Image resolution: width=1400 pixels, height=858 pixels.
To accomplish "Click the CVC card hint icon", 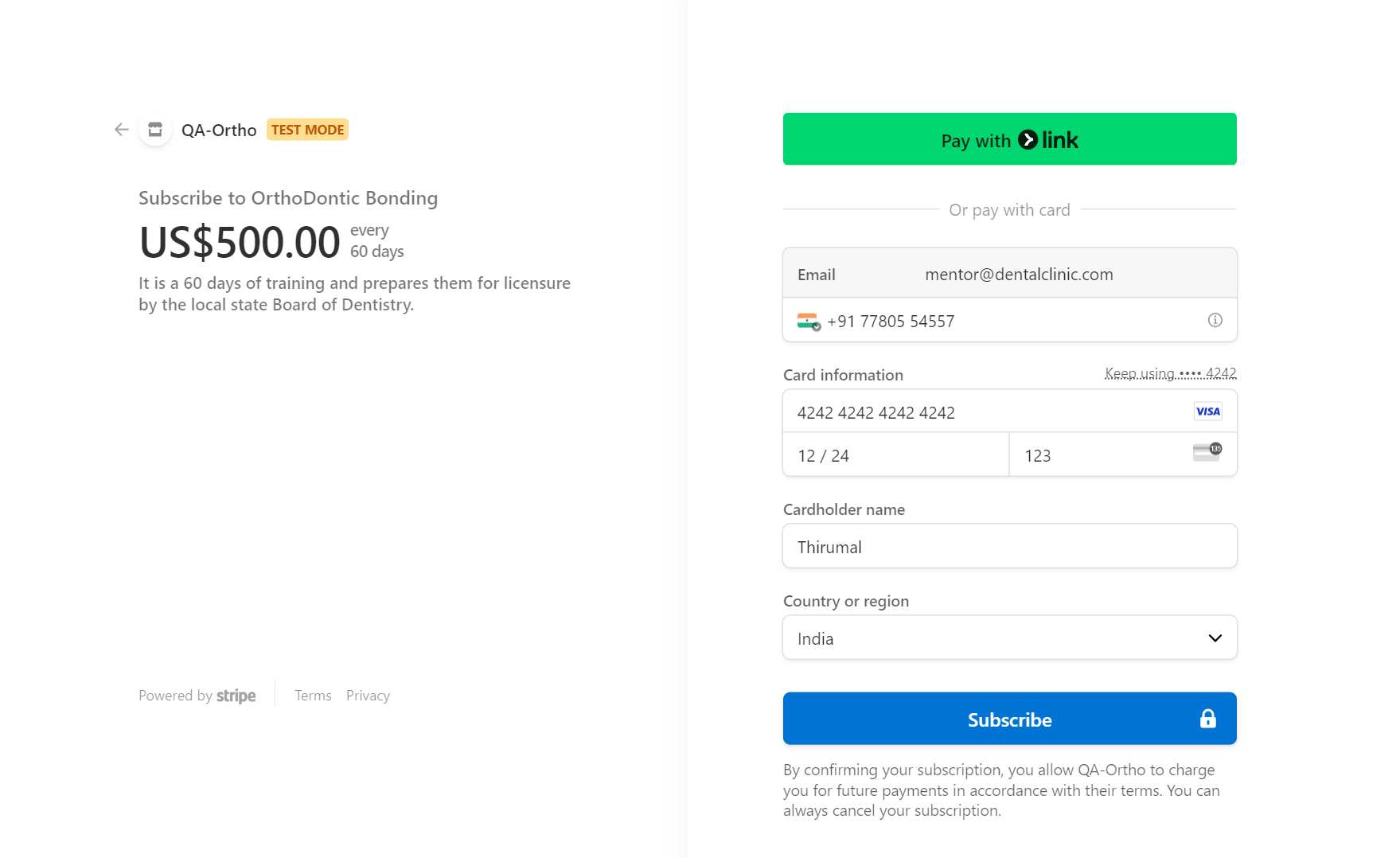I will pos(1207,452).
